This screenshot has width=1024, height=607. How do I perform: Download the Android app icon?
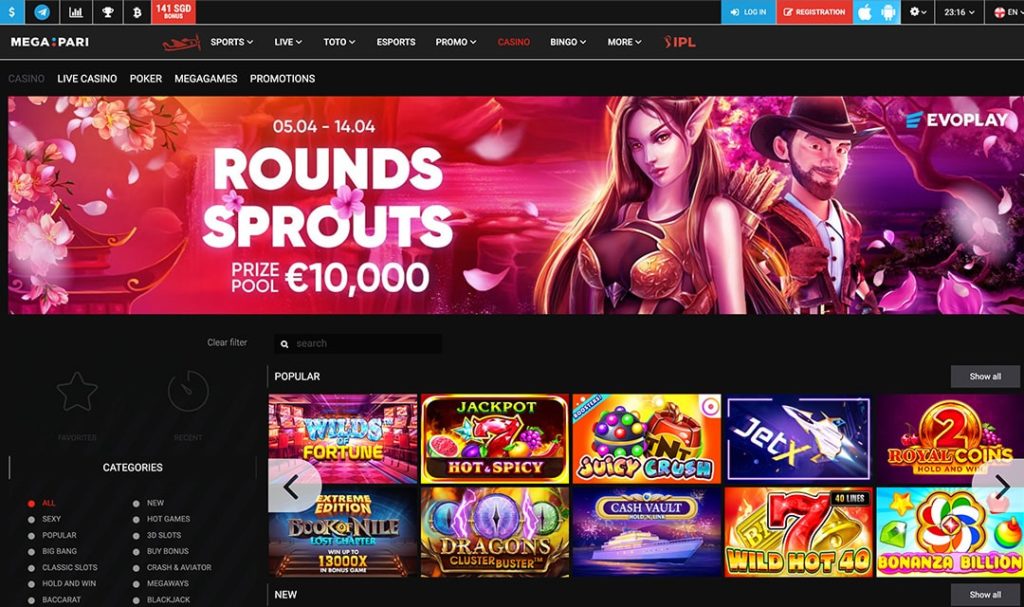(888, 12)
